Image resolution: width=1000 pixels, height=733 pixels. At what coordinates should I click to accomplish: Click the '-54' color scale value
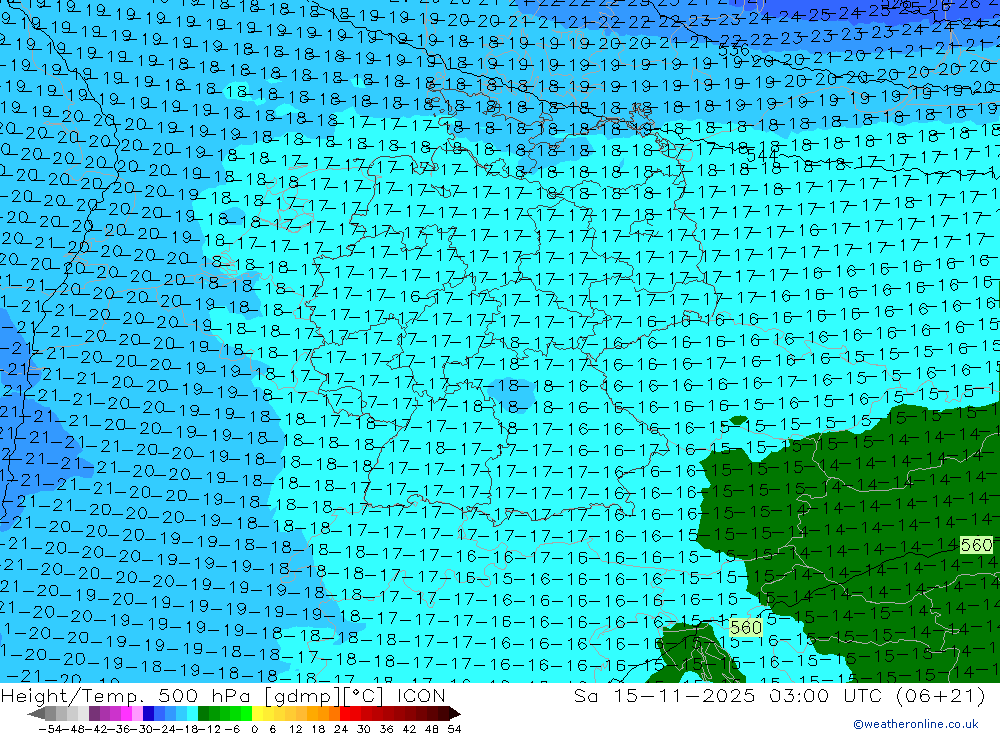click(x=50, y=729)
